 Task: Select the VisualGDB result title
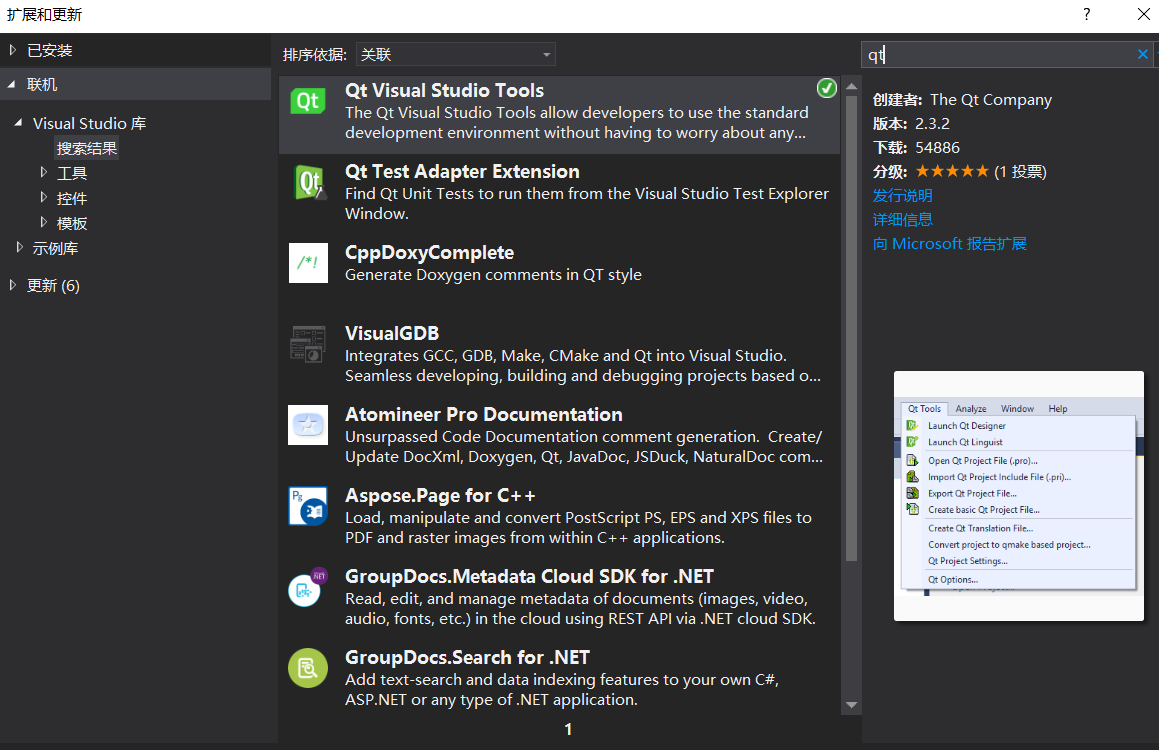coord(392,333)
